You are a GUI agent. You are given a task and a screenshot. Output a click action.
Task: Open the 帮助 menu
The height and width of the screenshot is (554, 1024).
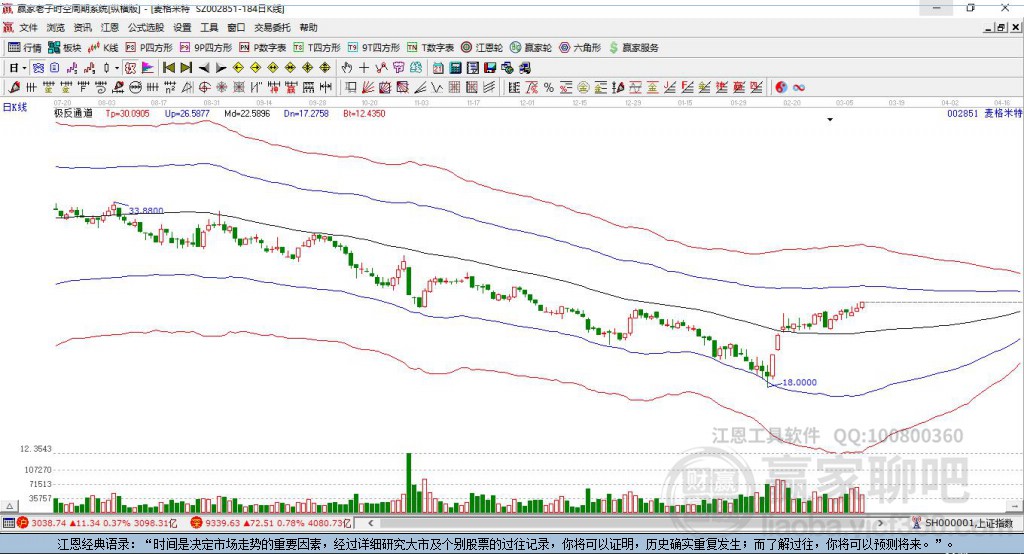pyautogui.click(x=308, y=27)
